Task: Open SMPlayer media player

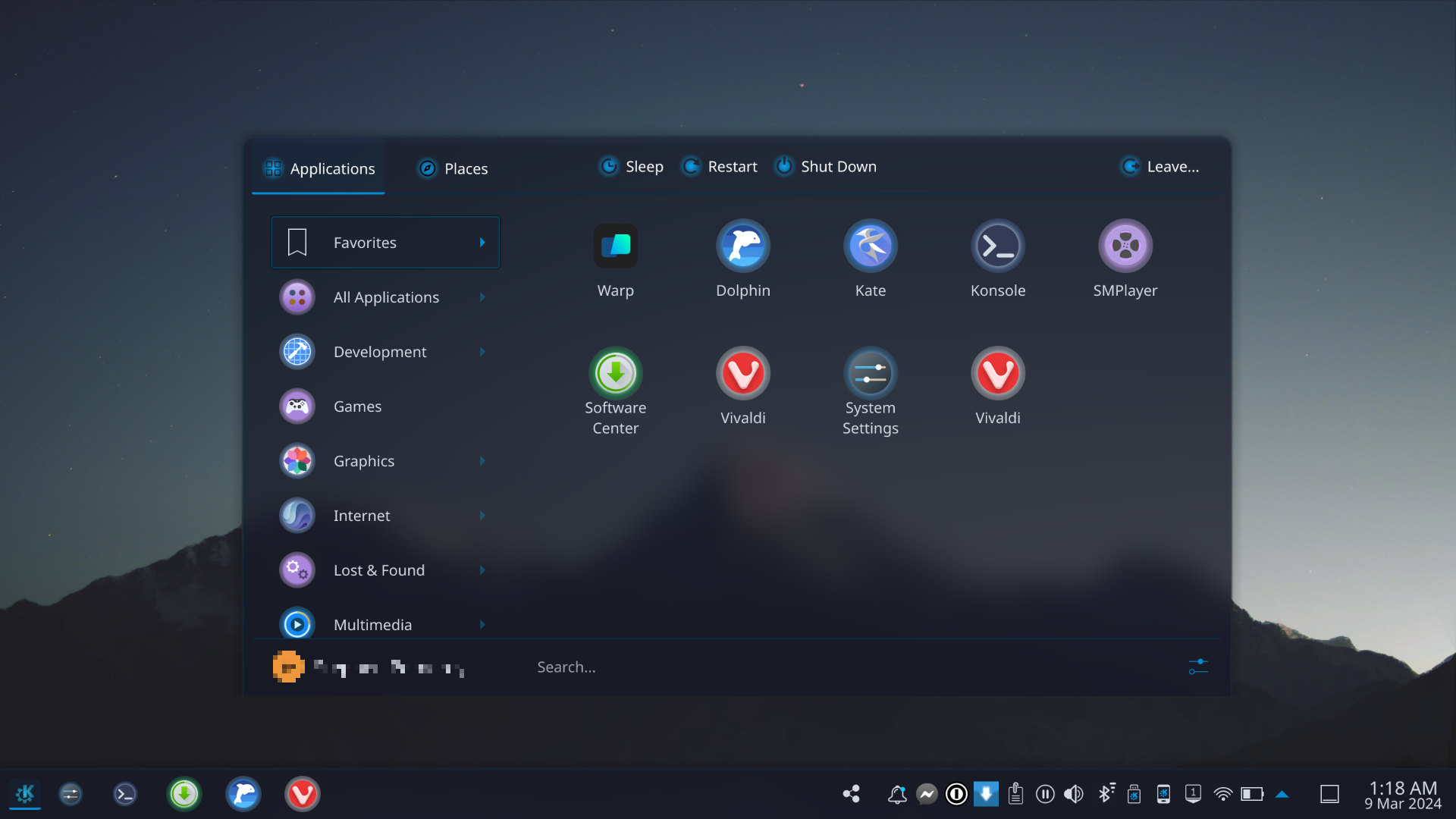Action: (1125, 247)
